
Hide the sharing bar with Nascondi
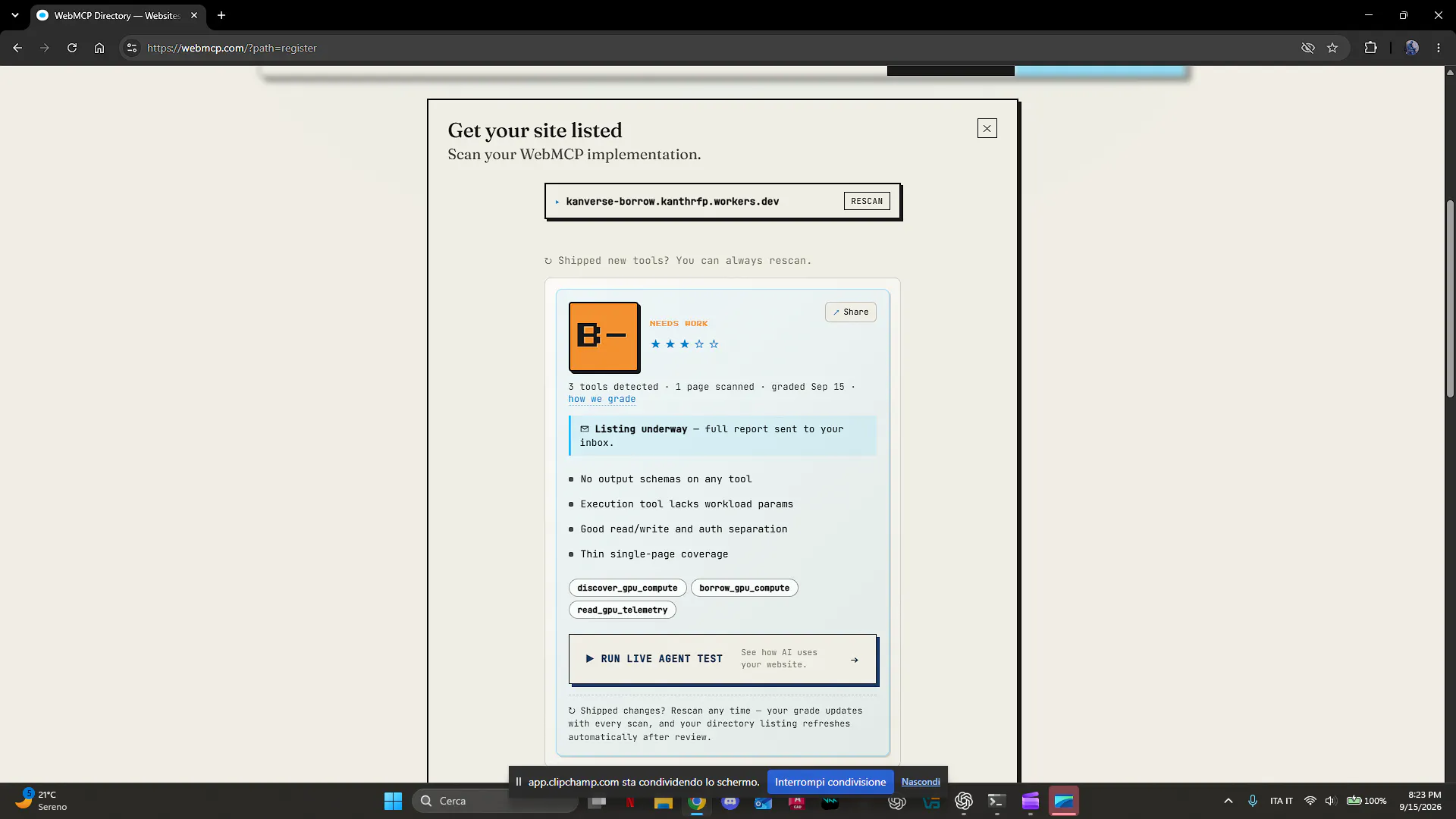click(x=921, y=782)
